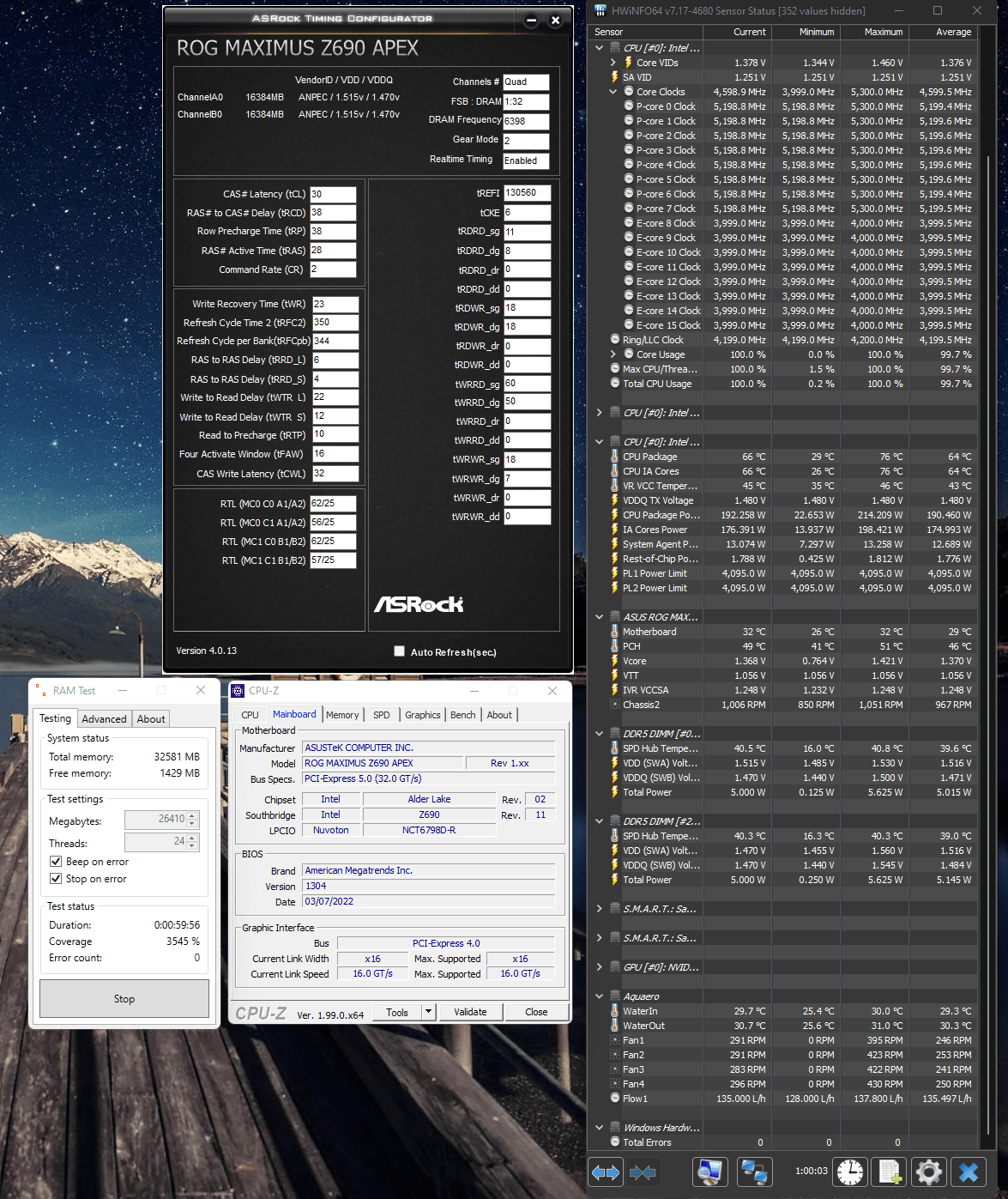Reset the HWiNFO clock timer icon

[x=850, y=1172]
